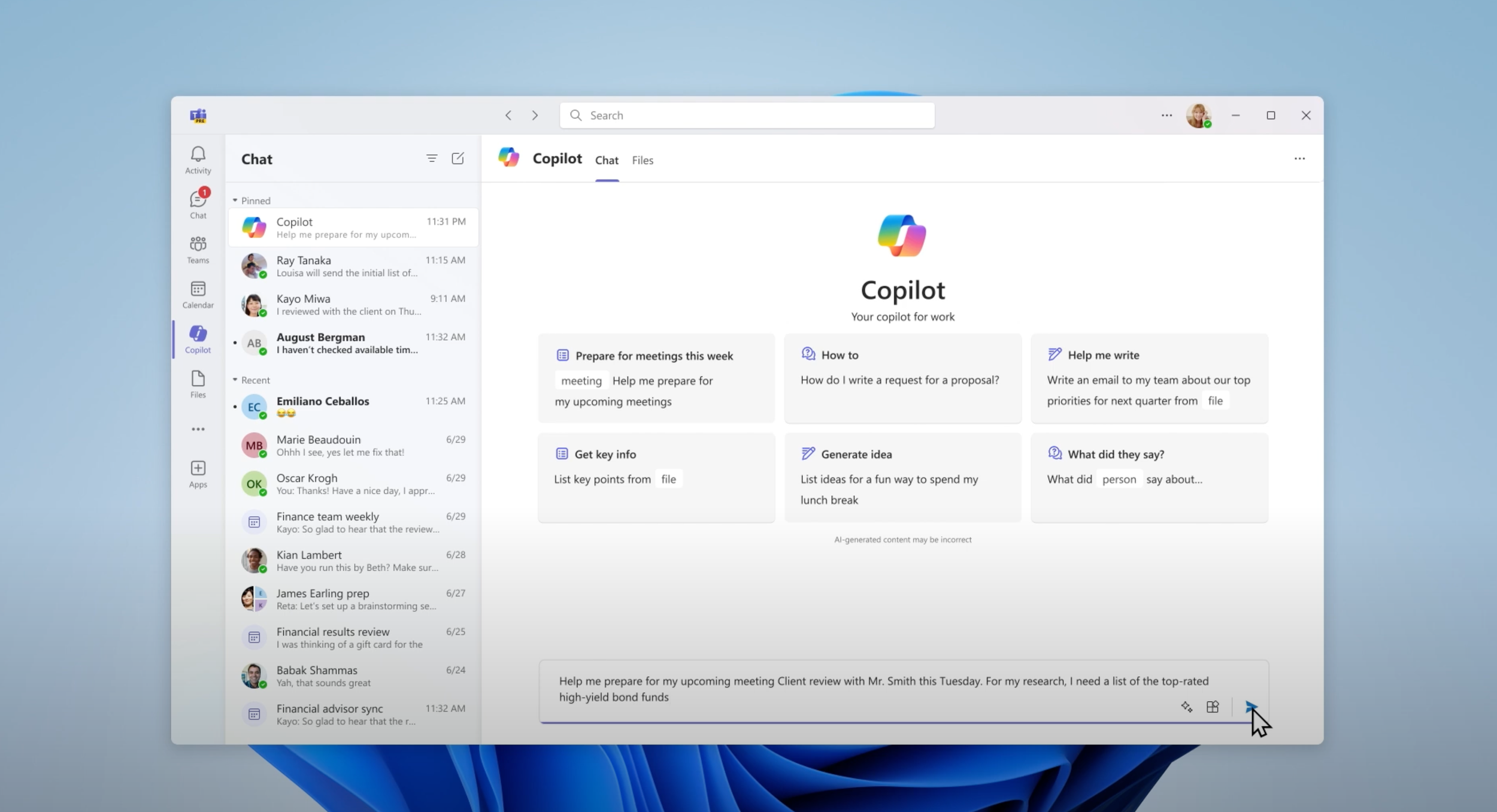Click the Teams logo in title bar
The width and height of the screenshot is (1497, 812).
[198, 116]
